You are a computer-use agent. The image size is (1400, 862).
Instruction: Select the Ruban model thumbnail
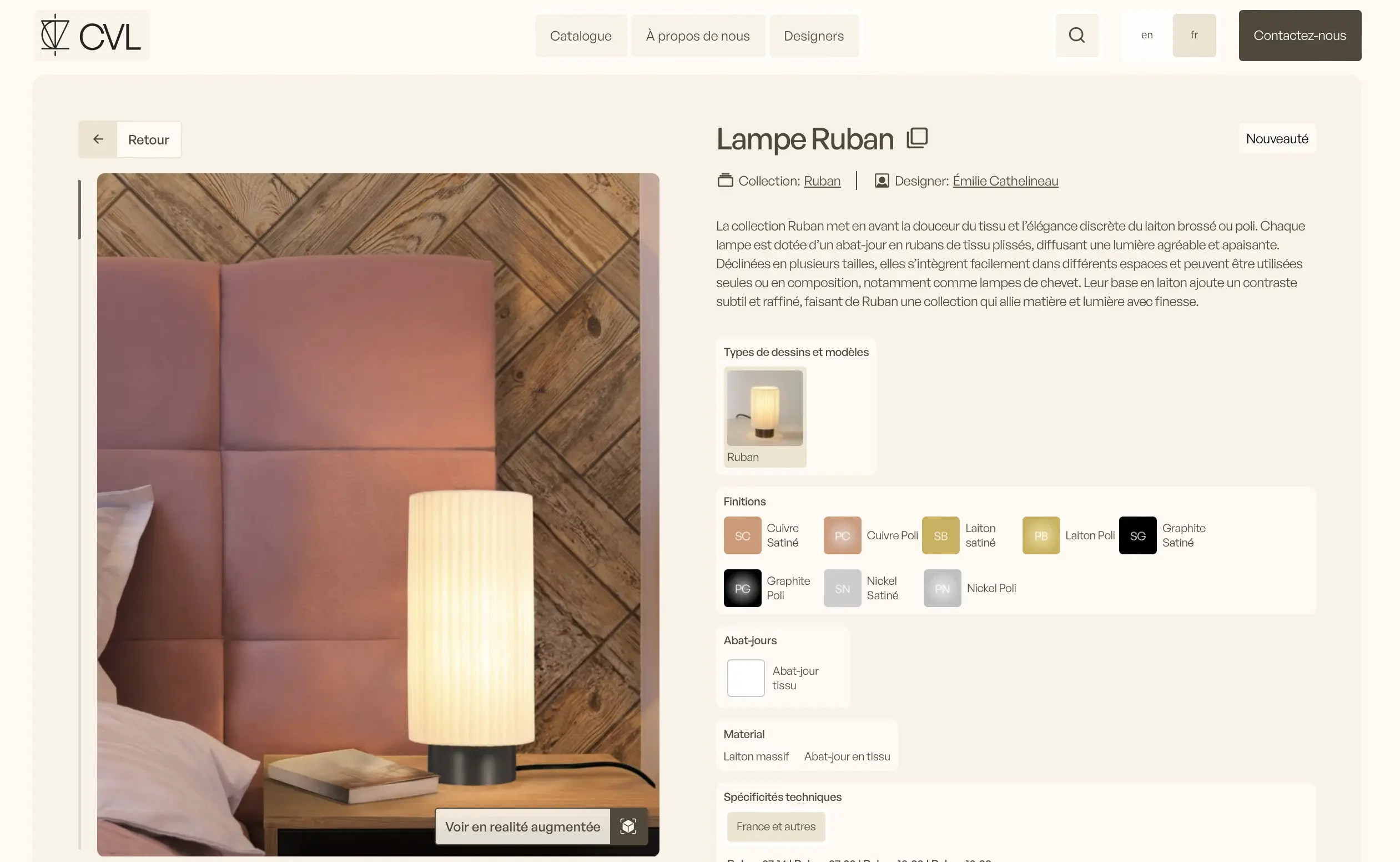765,417
